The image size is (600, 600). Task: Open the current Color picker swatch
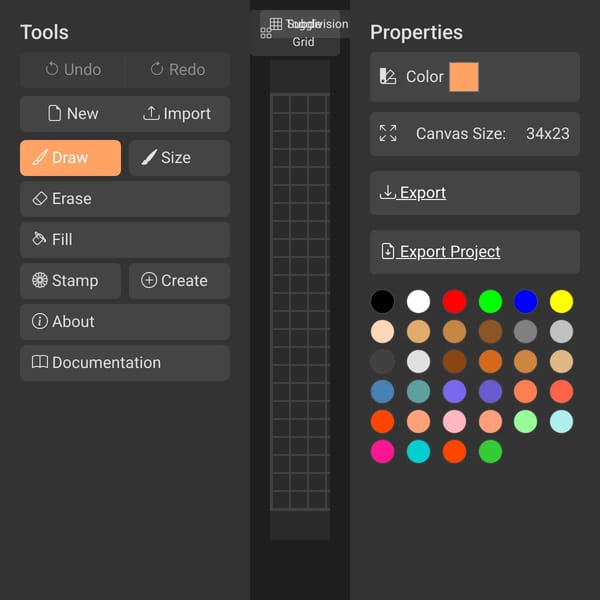[464, 77]
